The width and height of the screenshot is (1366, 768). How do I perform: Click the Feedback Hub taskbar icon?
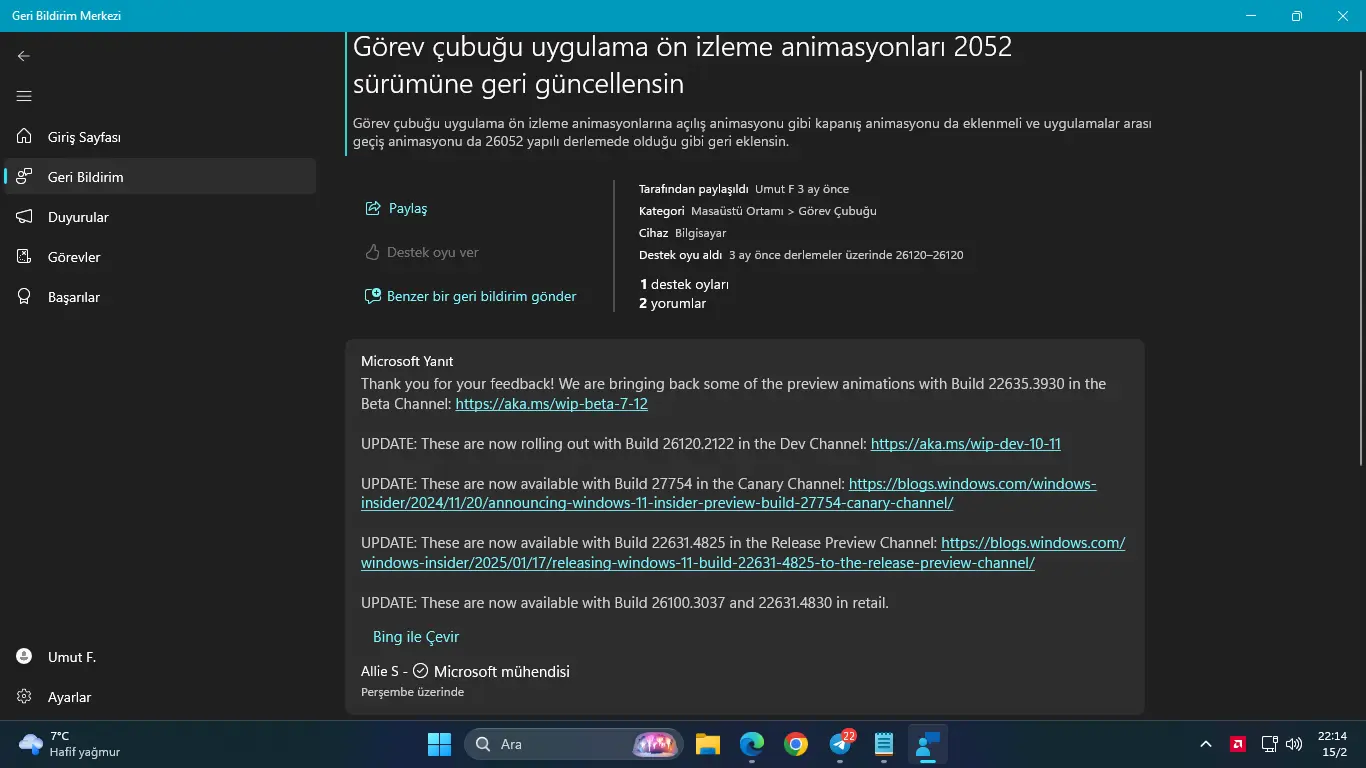point(928,744)
